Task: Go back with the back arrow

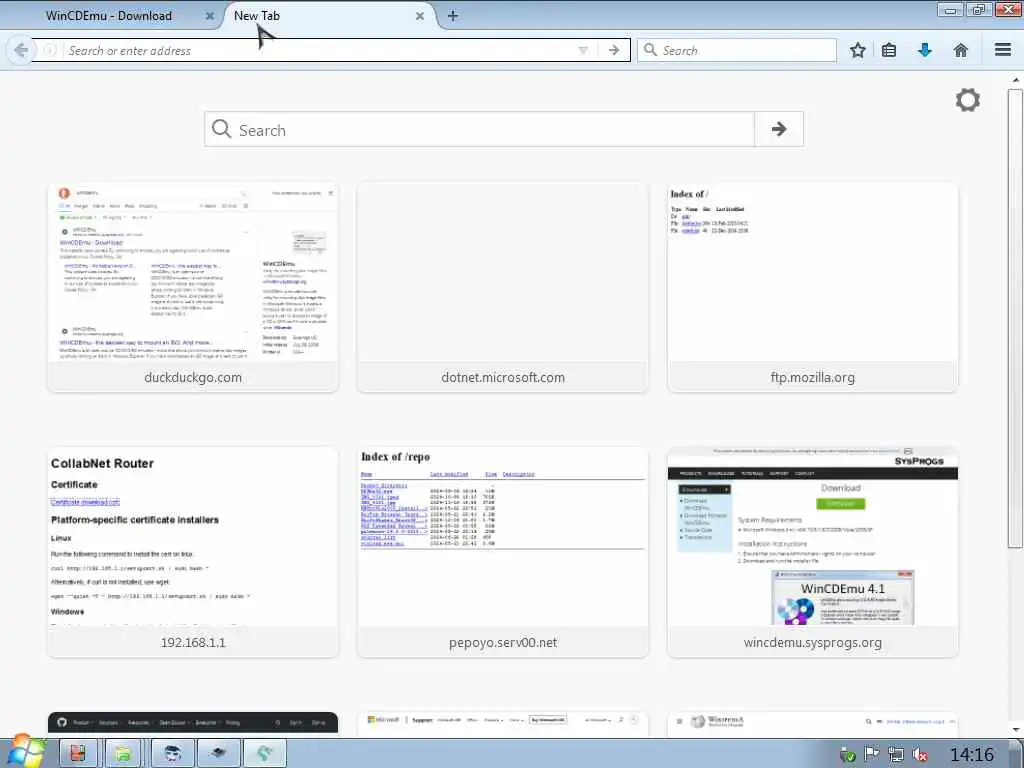Action: (20, 50)
